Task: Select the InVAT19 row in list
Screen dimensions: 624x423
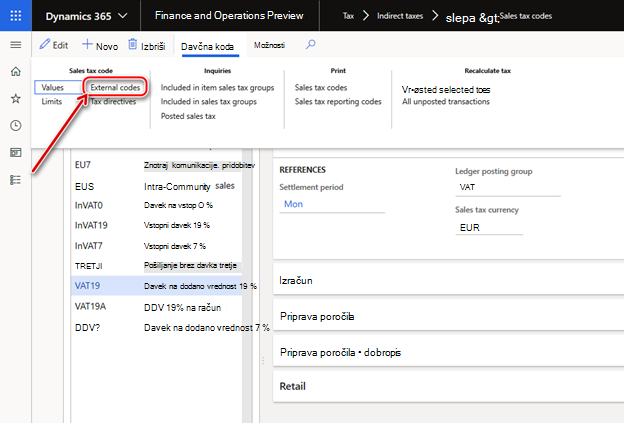Action: [156, 225]
